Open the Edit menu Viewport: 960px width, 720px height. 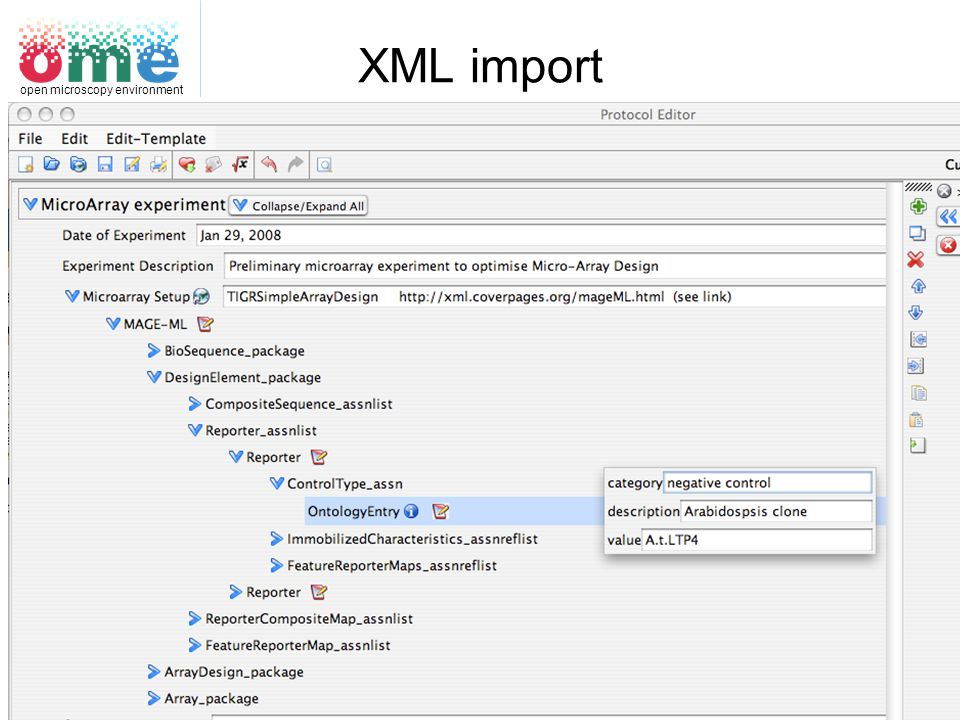pyautogui.click(x=75, y=139)
